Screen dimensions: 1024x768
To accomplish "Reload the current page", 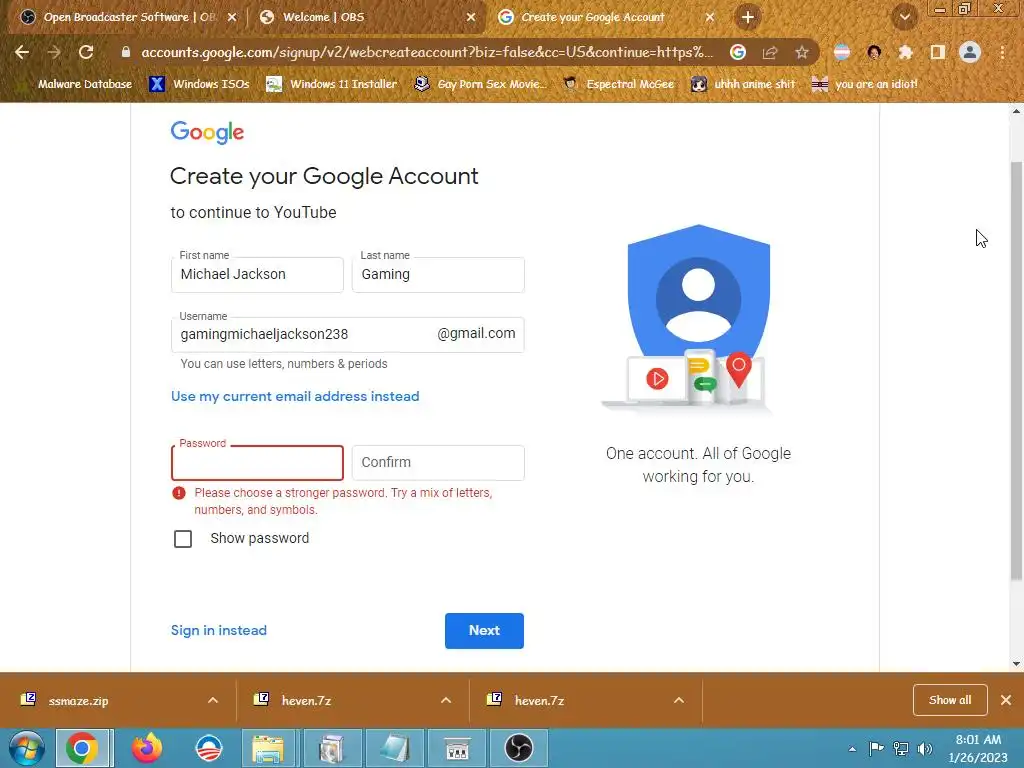I will pos(86,52).
